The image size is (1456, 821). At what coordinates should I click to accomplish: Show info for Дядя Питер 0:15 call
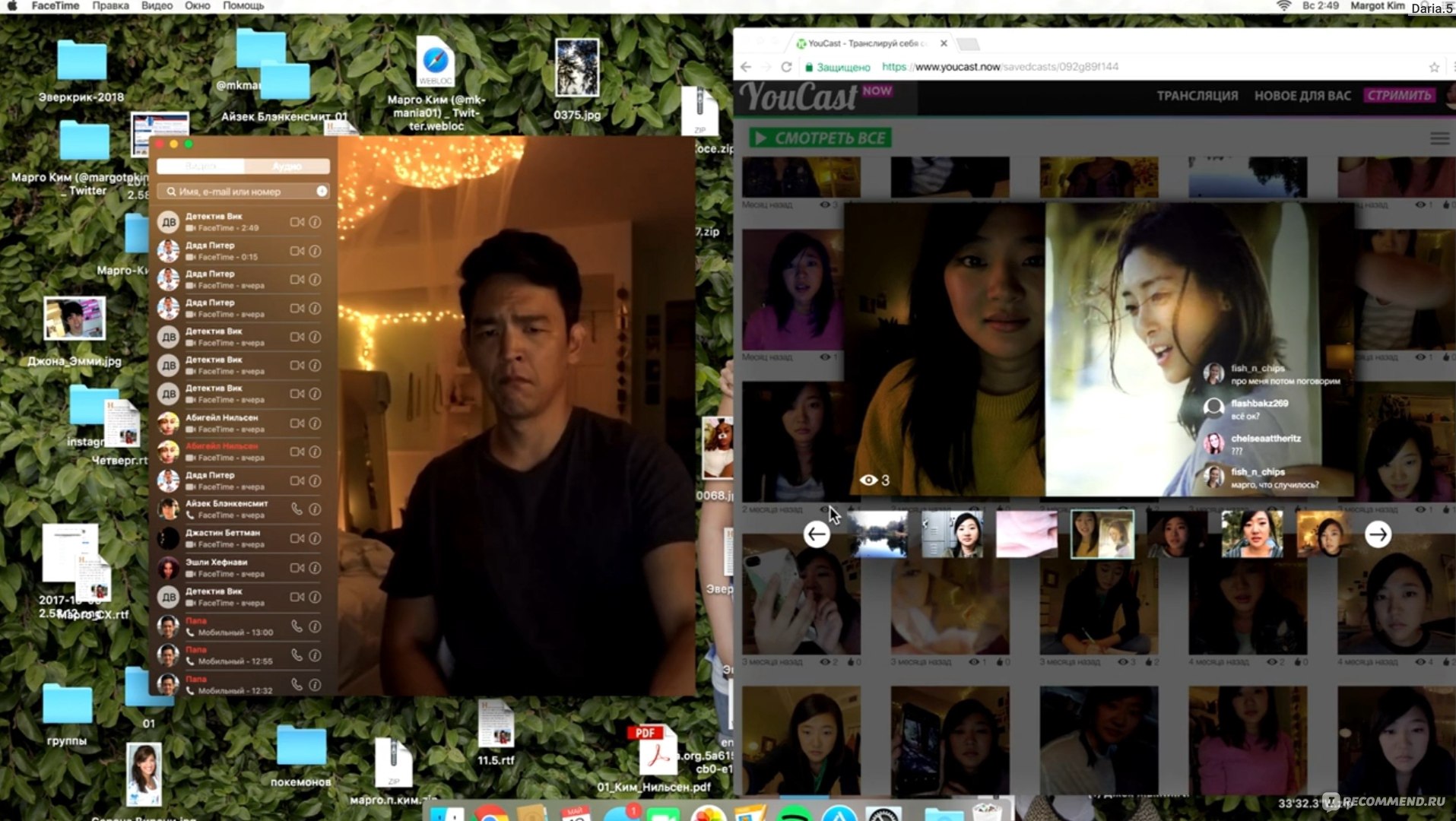[x=315, y=251]
